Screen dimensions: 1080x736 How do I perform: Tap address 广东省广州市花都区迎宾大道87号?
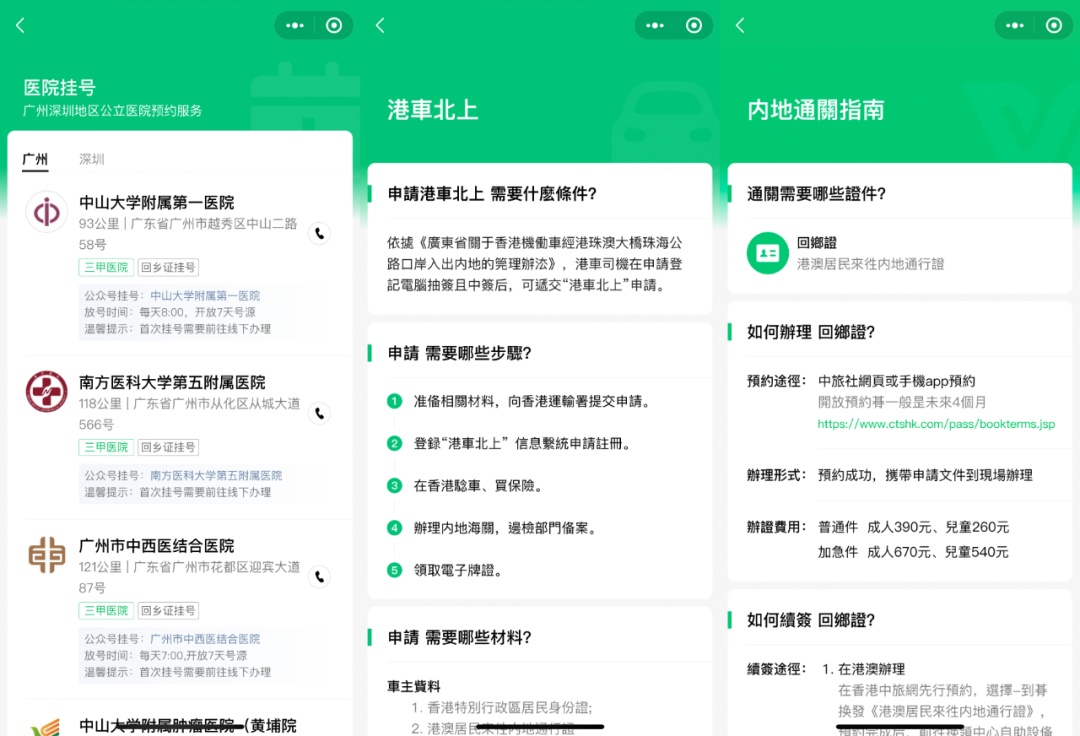189,577
